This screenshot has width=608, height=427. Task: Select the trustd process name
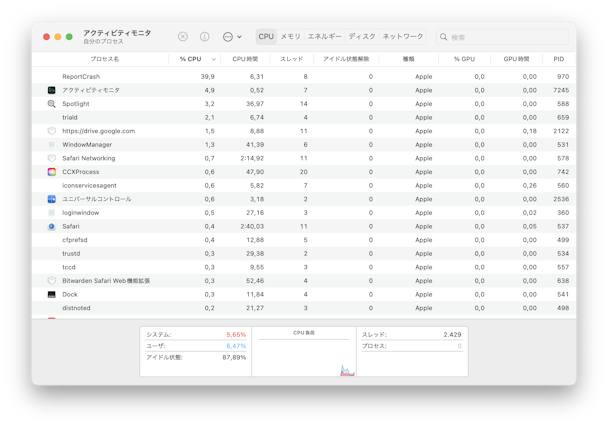(71, 253)
